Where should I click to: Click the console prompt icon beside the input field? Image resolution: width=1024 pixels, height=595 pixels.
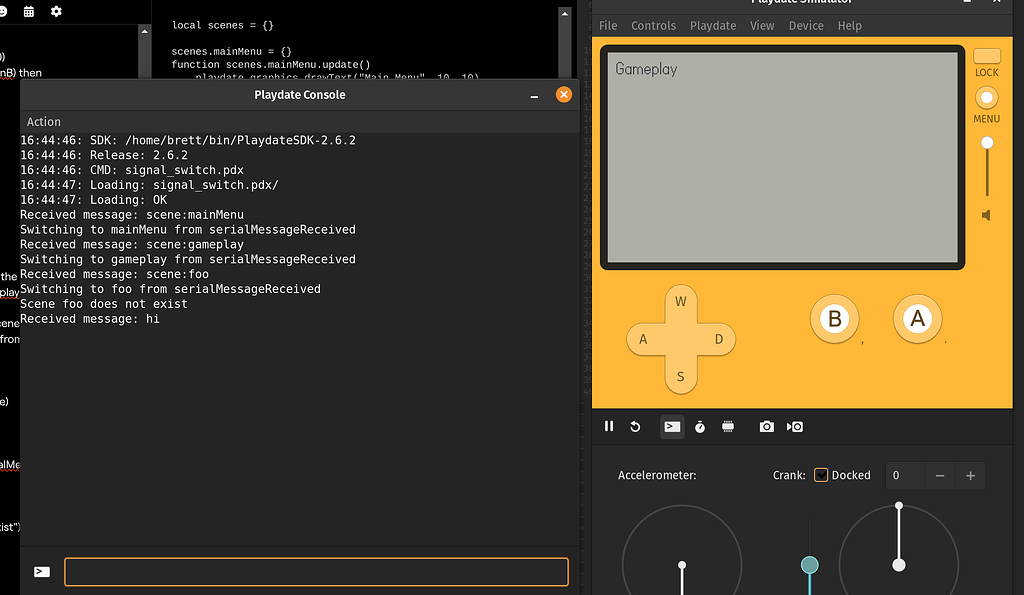point(41,571)
